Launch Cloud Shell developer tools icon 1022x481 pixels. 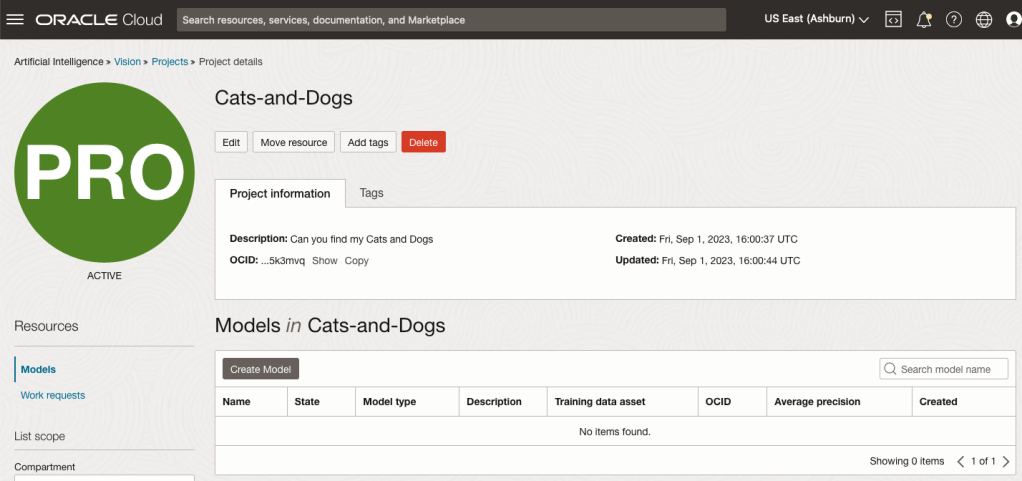pyautogui.click(x=894, y=20)
